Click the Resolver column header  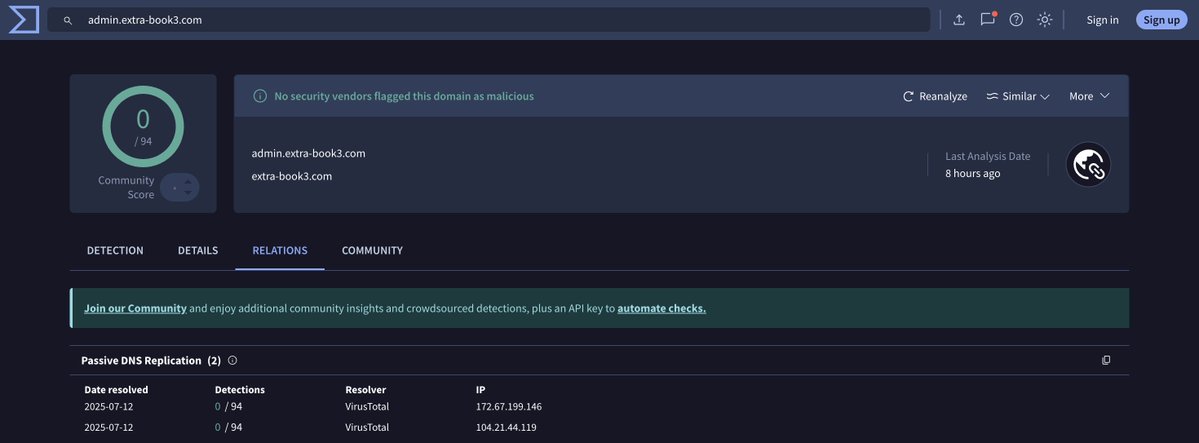pos(366,389)
